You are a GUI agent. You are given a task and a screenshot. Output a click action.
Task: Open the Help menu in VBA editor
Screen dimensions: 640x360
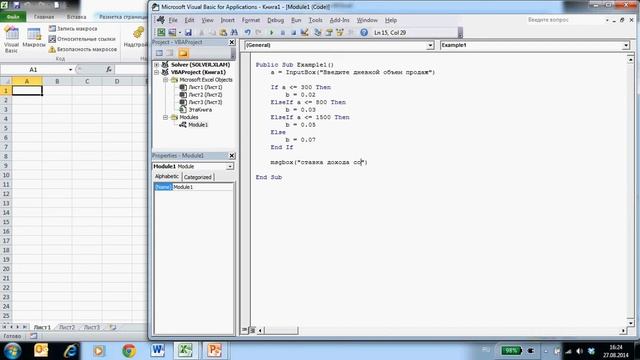coord(391,20)
